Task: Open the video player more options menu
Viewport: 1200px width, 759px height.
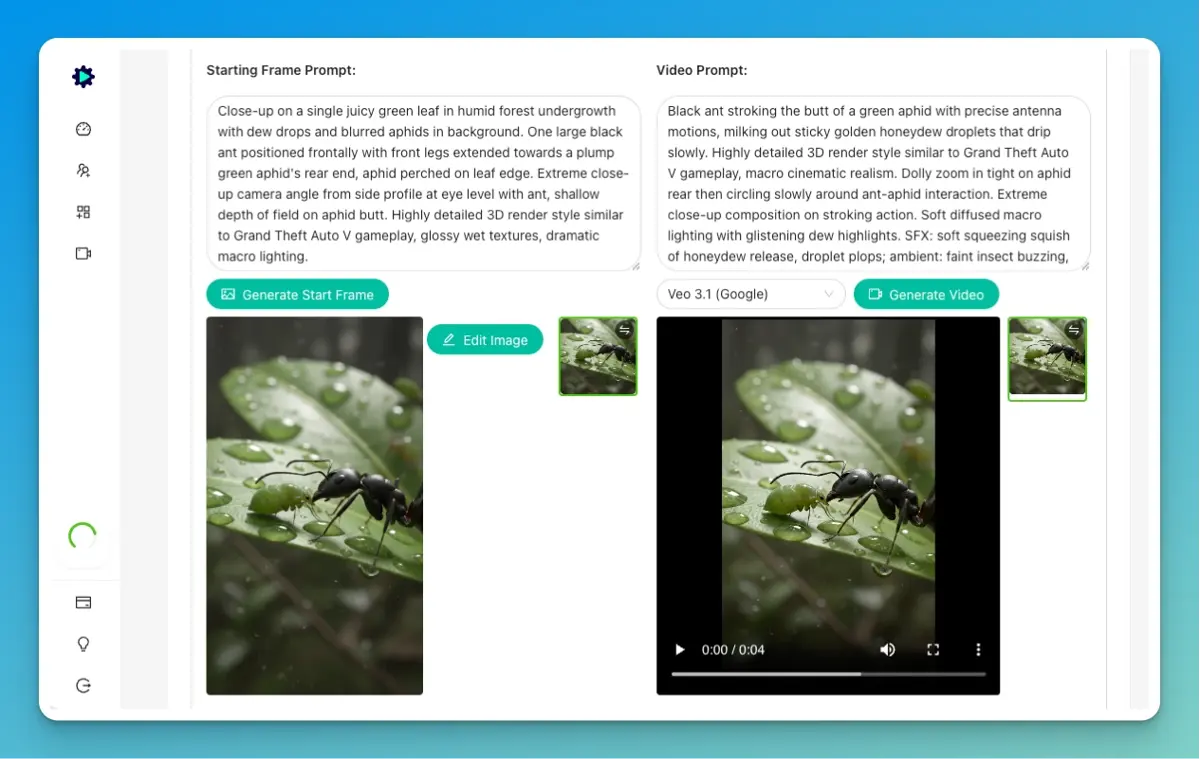Action: pos(978,650)
